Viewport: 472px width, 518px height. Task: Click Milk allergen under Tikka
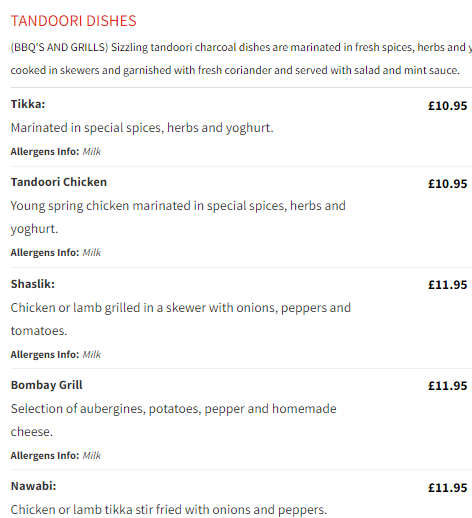(x=92, y=152)
